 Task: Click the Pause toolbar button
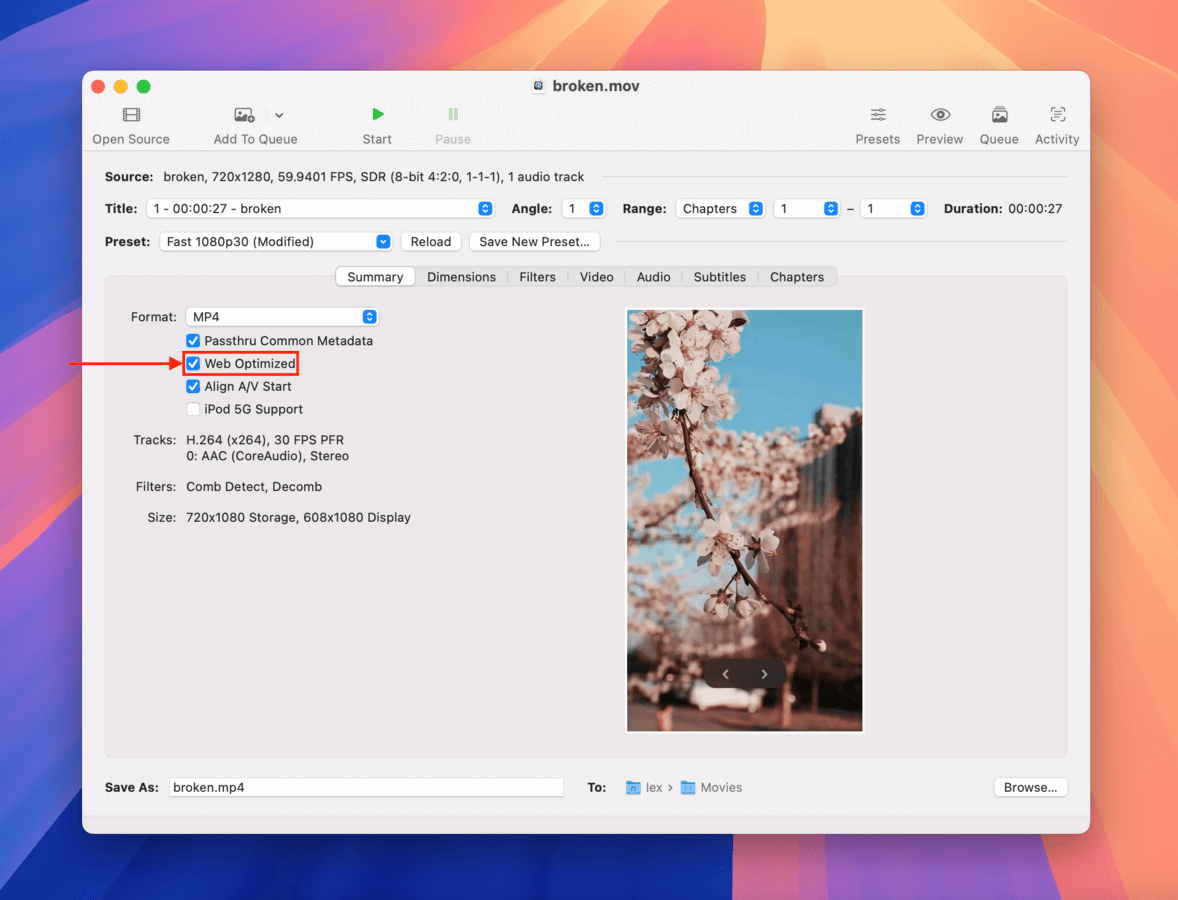[x=453, y=125]
